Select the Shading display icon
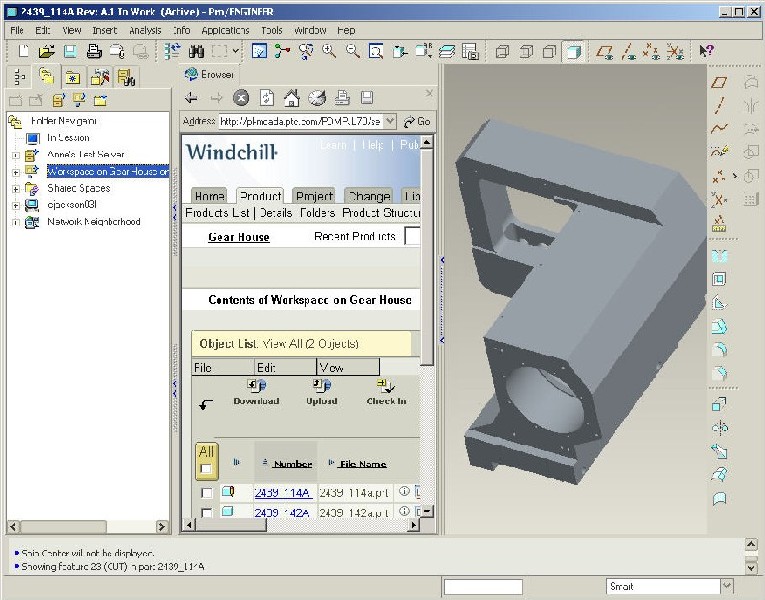Image resolution: width=765 pixels, height=600 pixels. [x=574, y=51]
